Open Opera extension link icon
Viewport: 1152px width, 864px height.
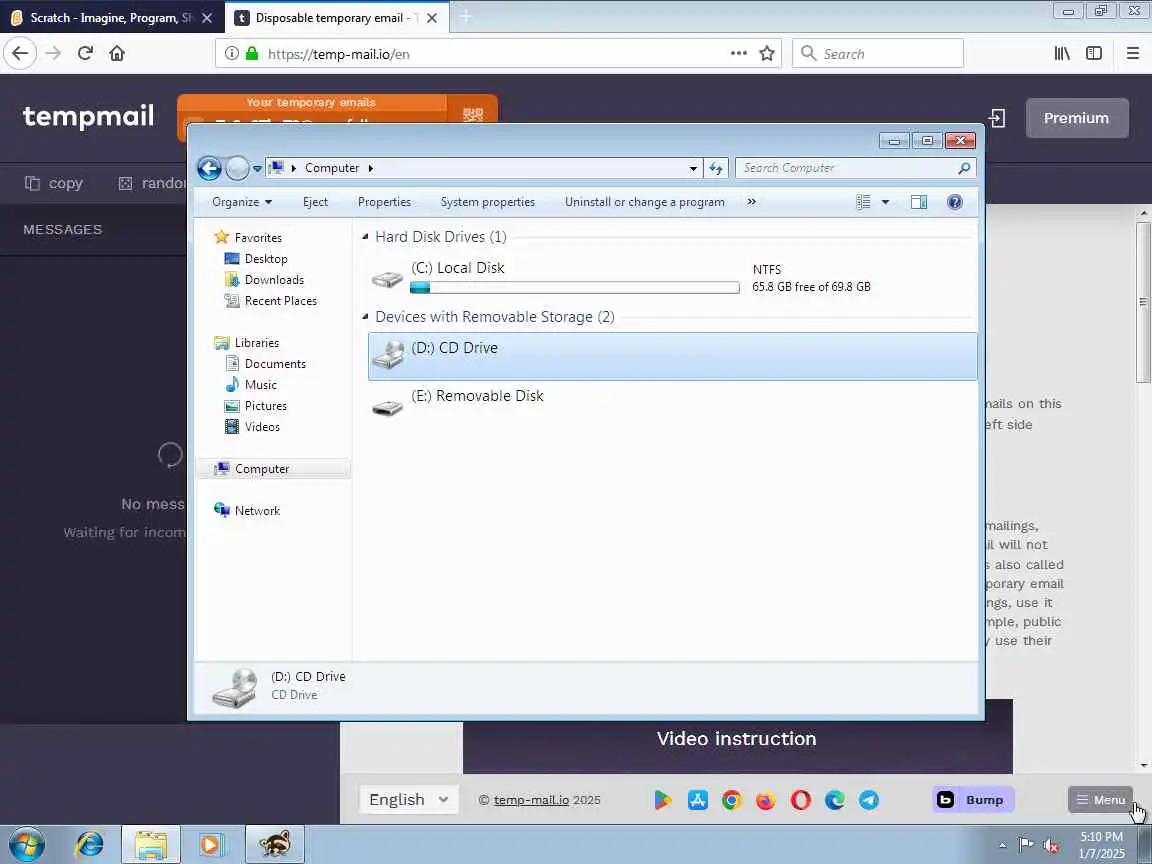(x=801, y=800)
